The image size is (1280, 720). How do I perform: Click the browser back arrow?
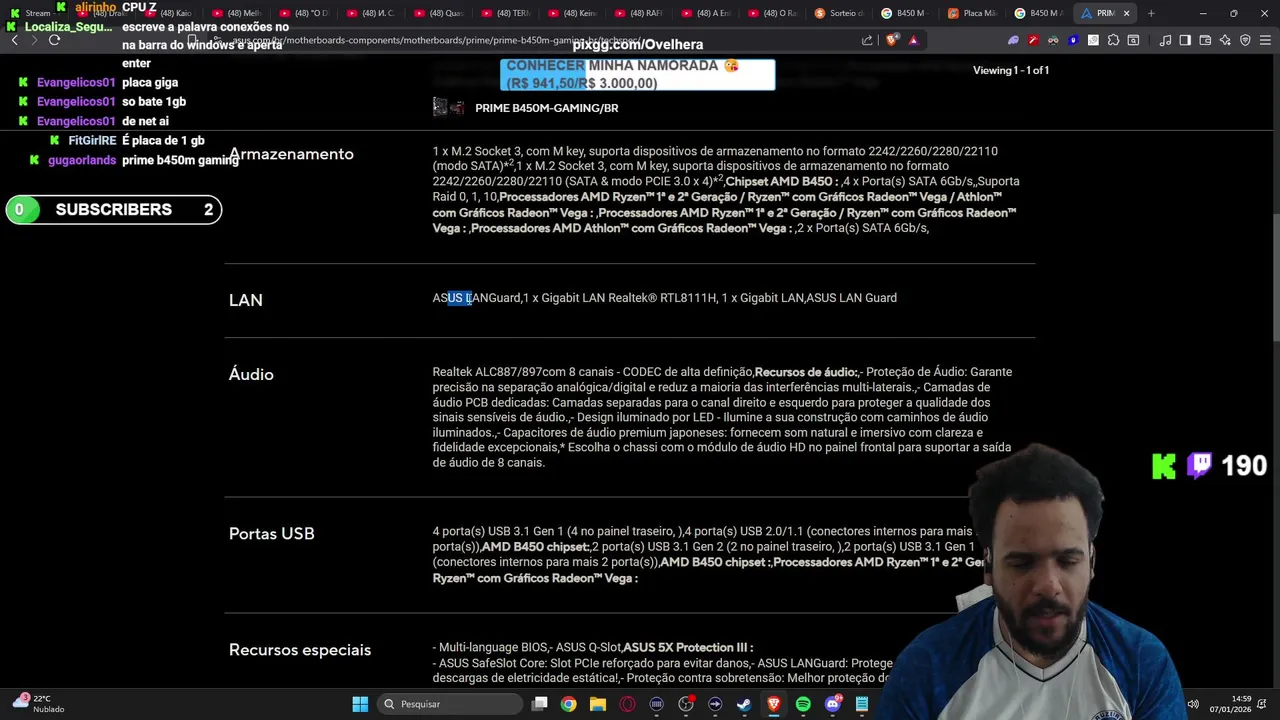14,40
